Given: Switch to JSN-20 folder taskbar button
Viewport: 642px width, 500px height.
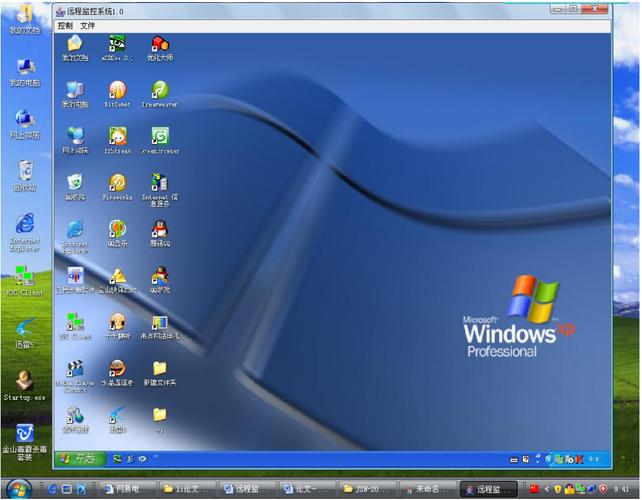Looking at the screenshot, I should pyautogui.click(x=367, y=489).
